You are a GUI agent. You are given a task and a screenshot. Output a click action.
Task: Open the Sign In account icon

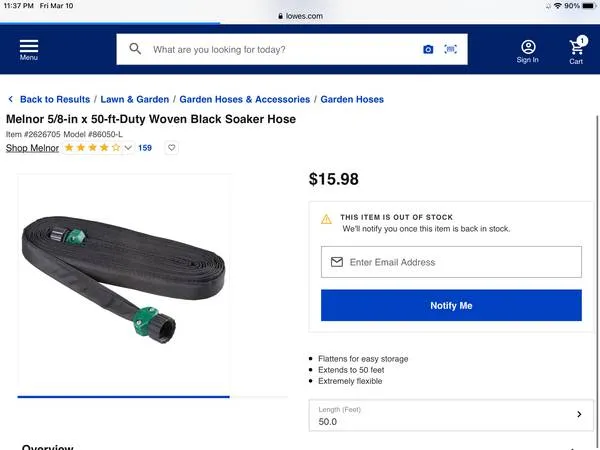click(527, 50)
